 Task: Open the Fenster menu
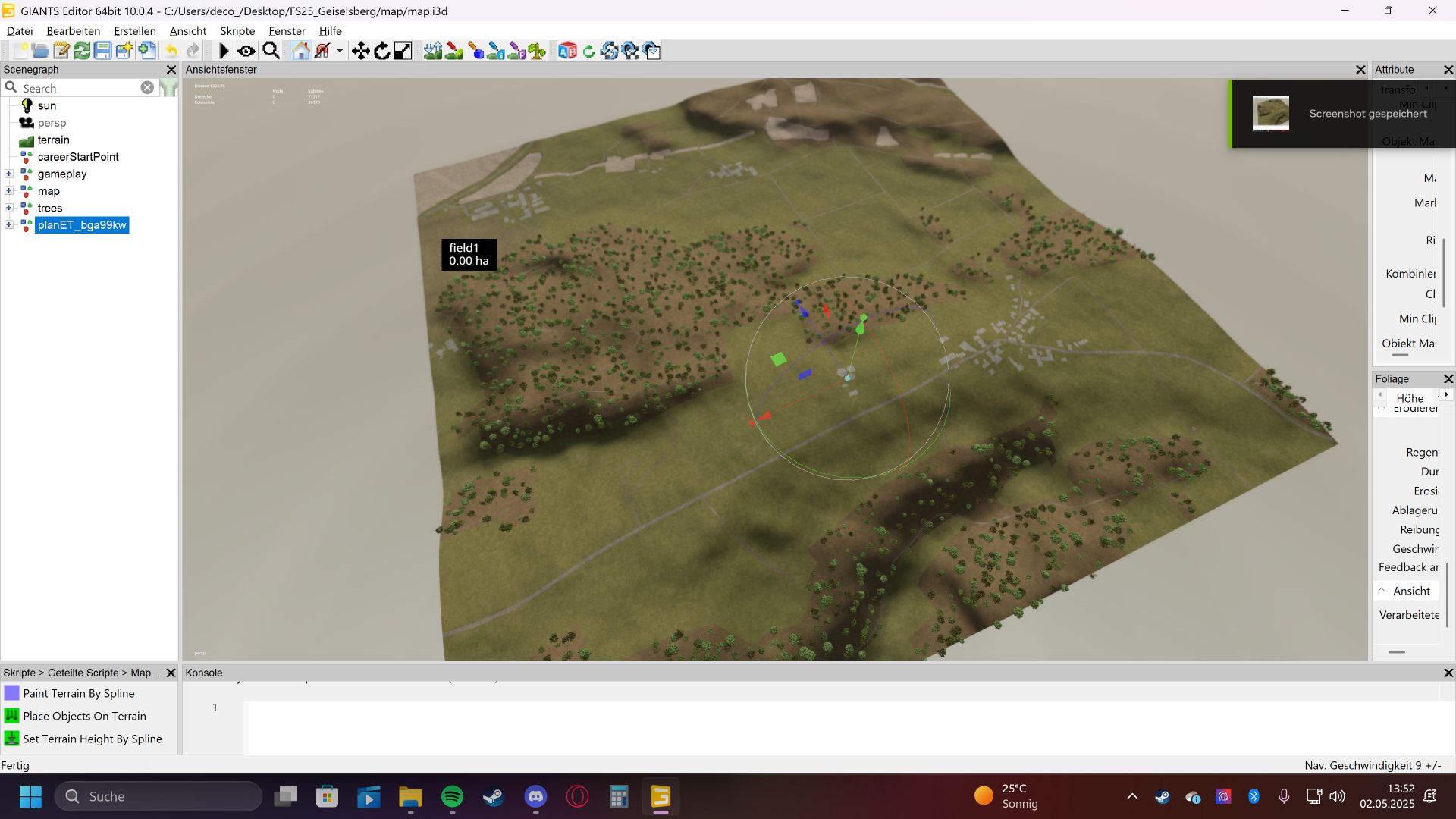point(287,31)
